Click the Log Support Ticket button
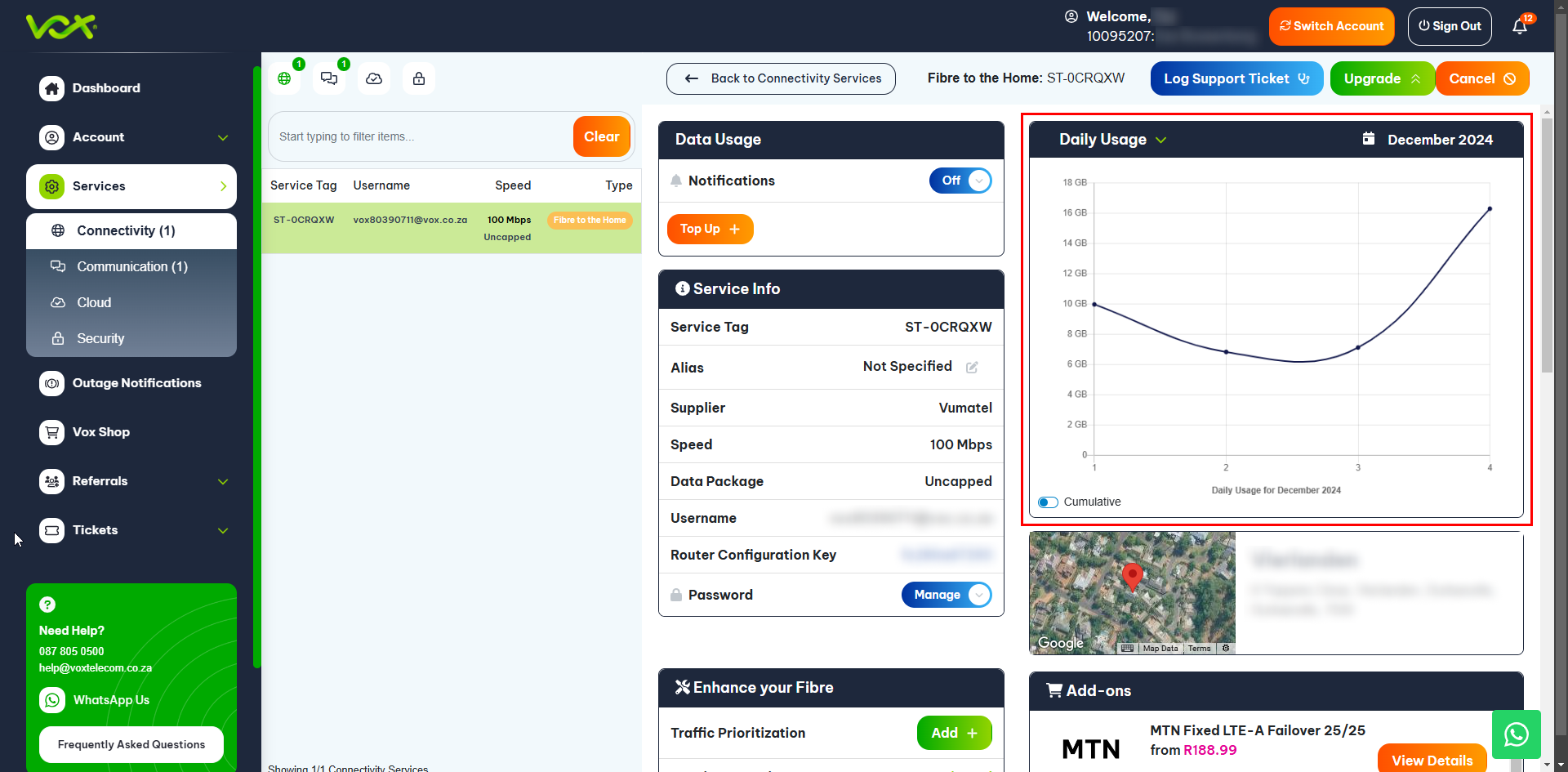1568x772 pixels. 1236,78
